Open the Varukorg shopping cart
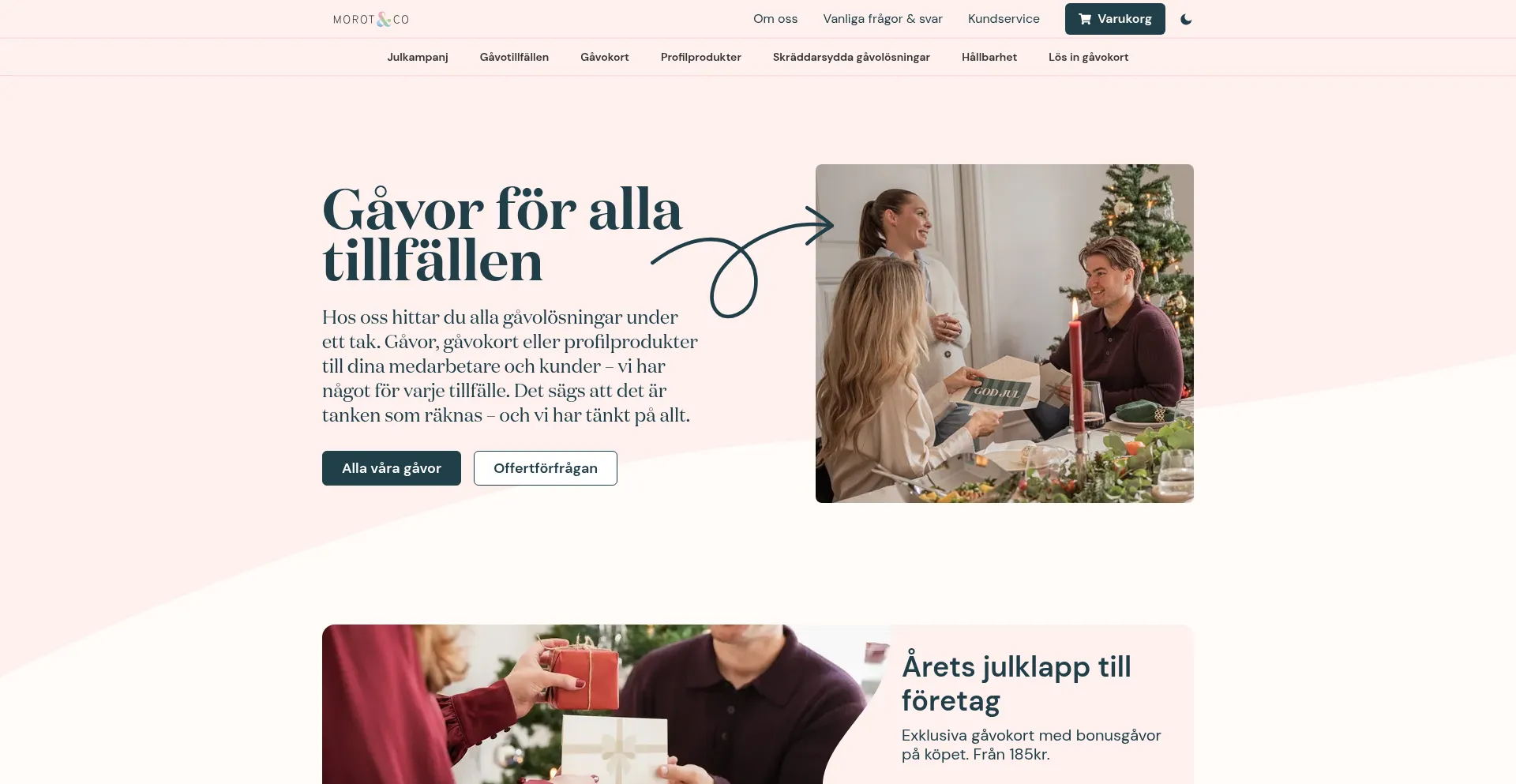 1115,19
